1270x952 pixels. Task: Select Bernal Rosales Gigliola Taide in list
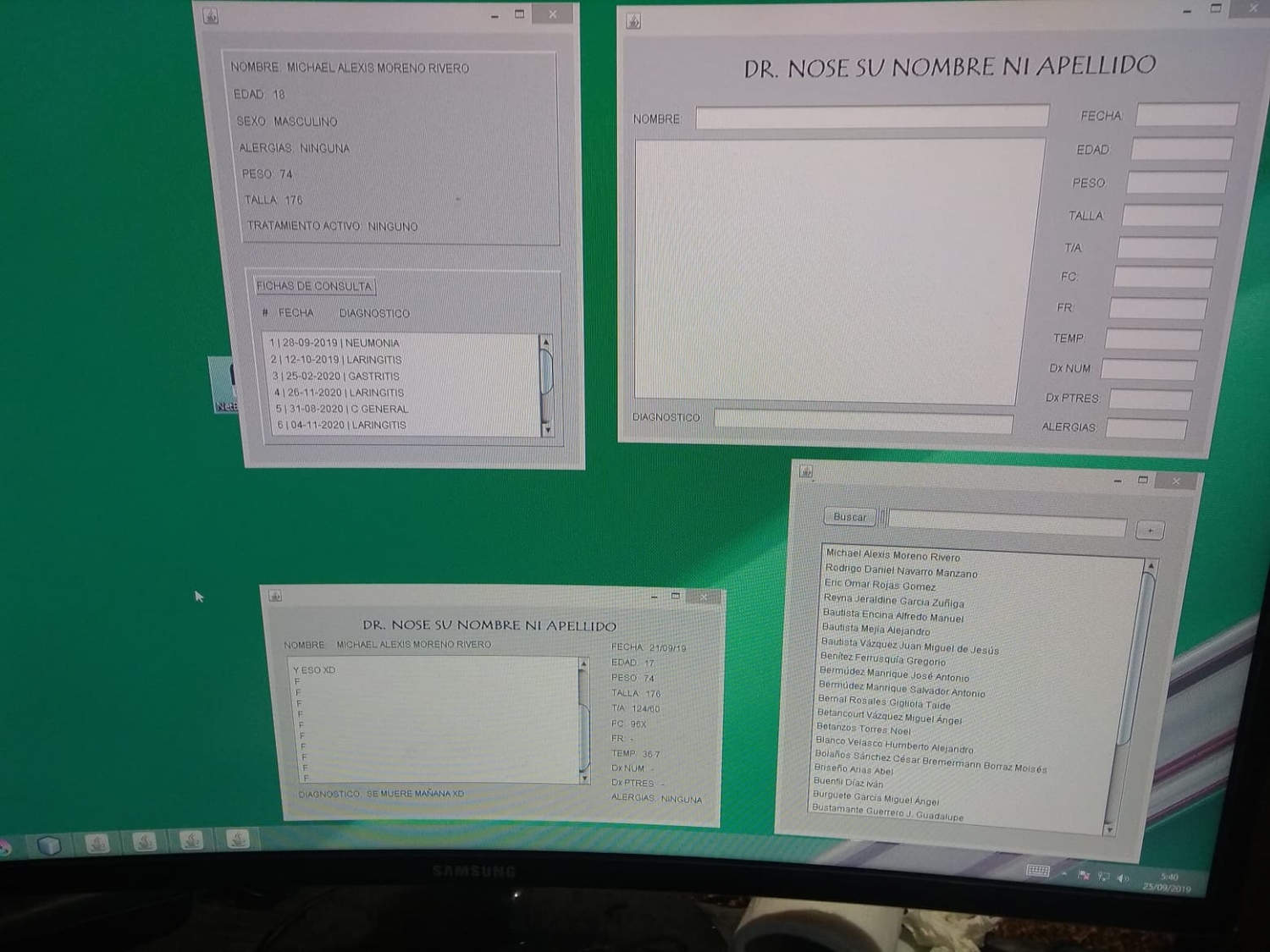coord(883,702)
